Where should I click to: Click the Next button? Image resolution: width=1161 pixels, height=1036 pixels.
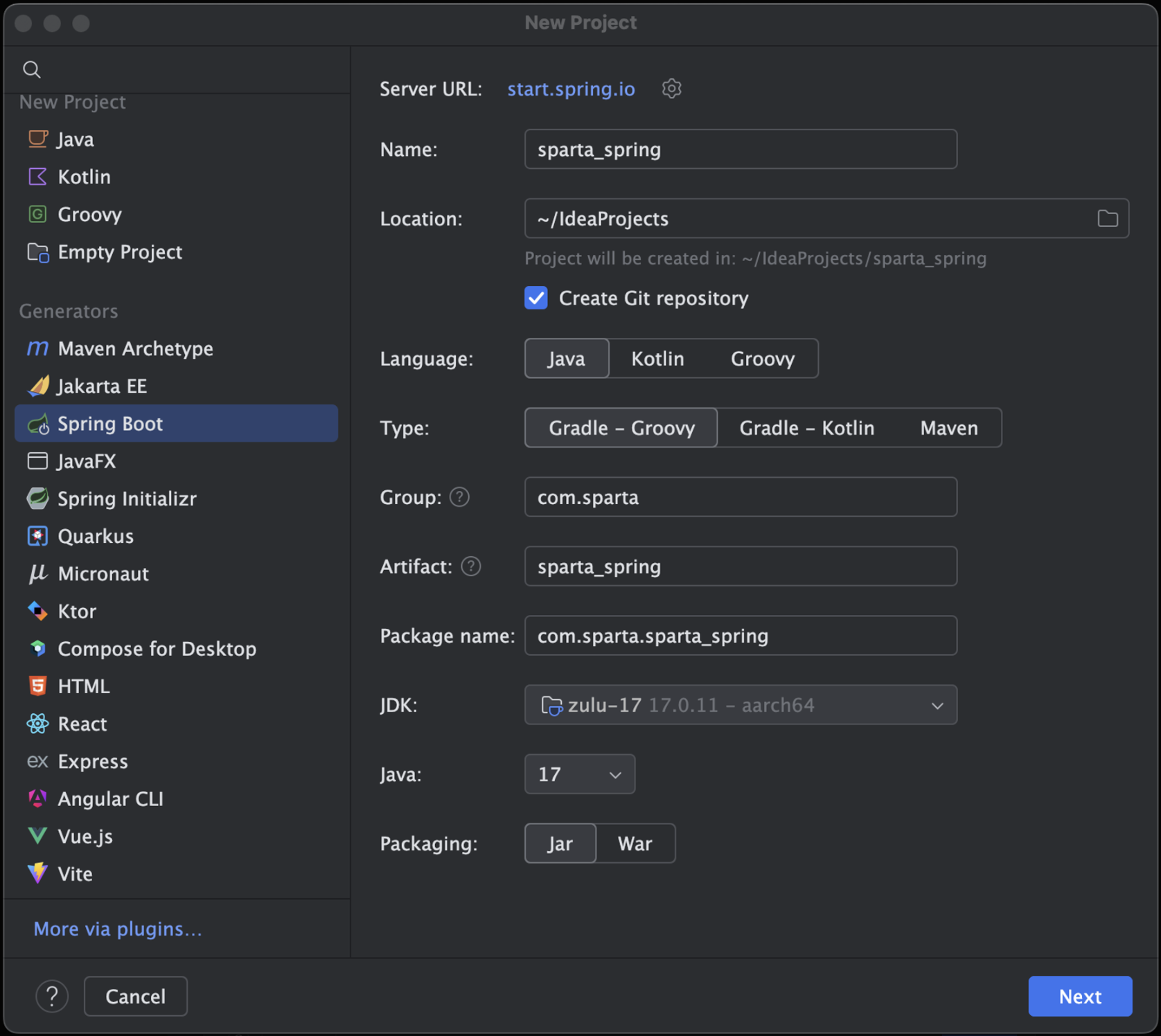click(1080, 997)
